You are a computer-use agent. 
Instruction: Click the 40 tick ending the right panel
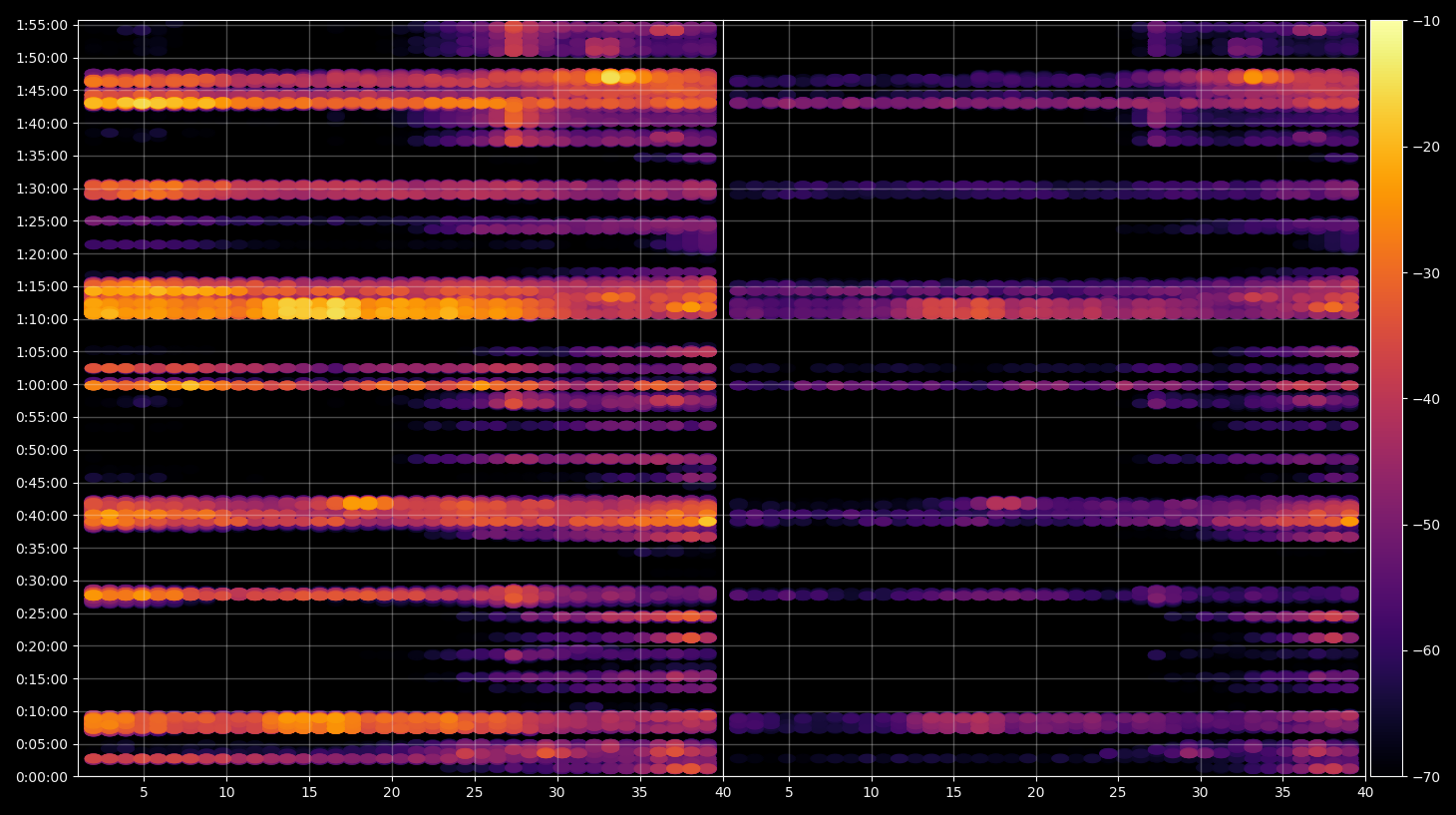1365,793
